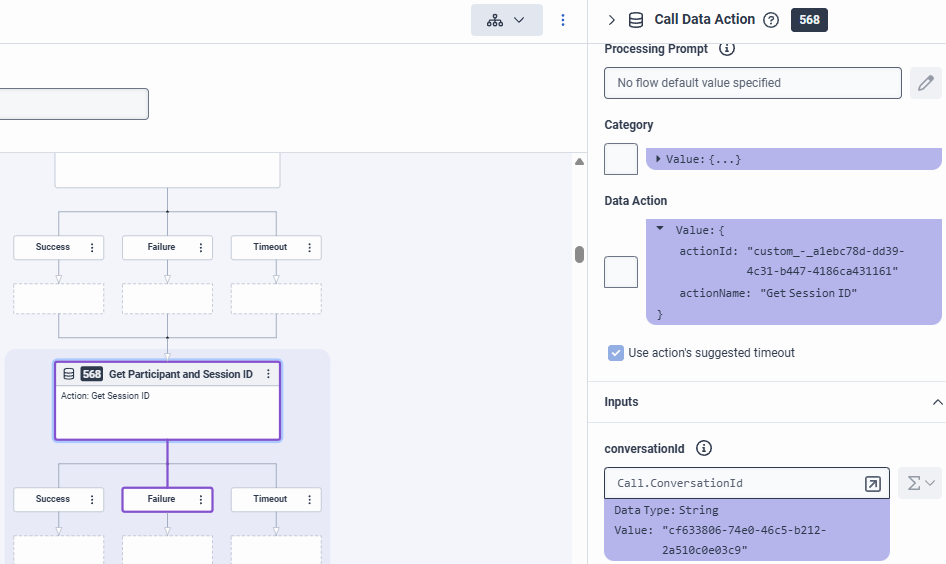Screen dimensions: 946x564
Task: Toggle the Category checkbox
Action: coord(621,159)
